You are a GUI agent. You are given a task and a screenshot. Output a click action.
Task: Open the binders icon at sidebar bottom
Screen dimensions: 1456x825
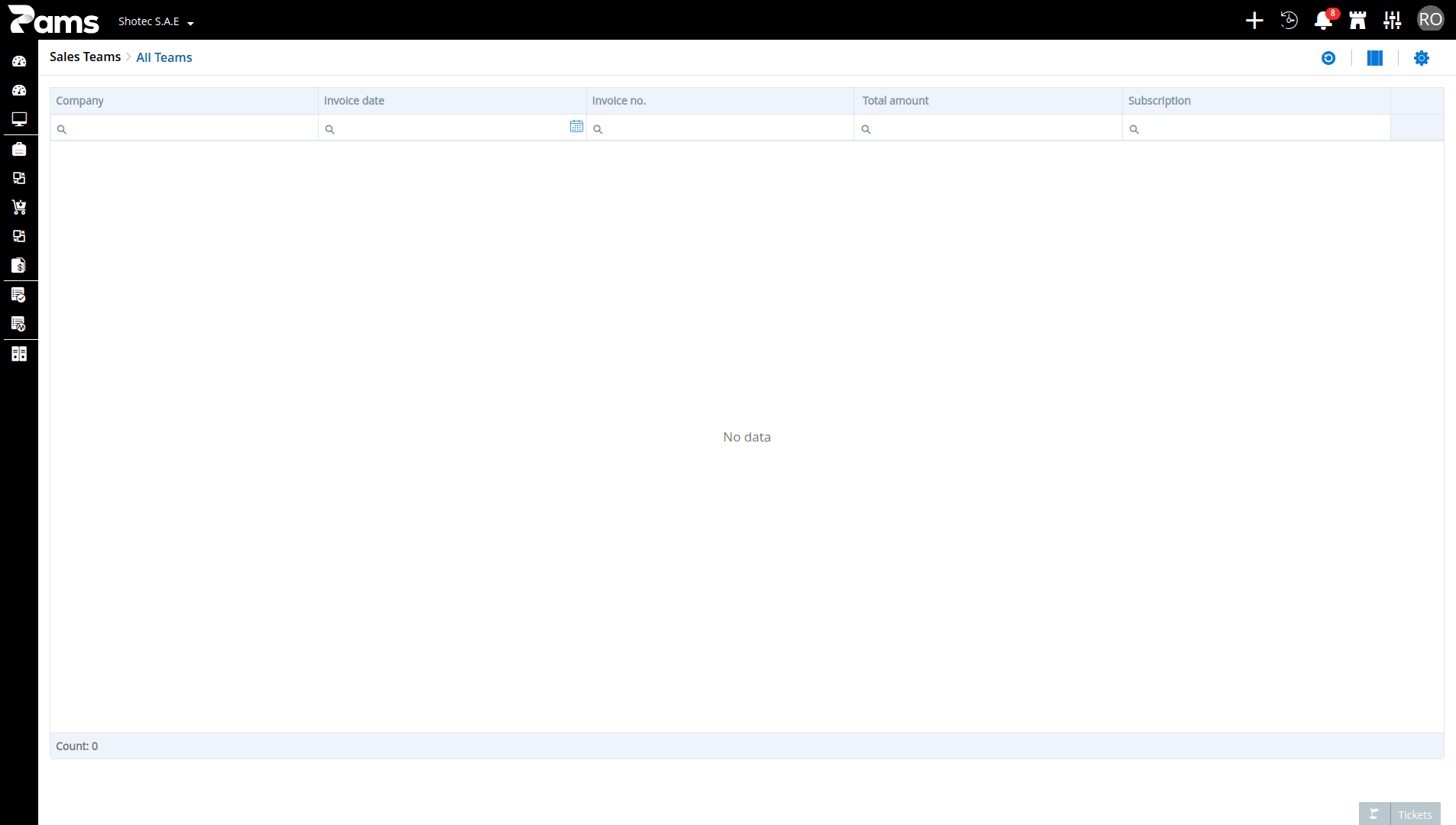coord(19,354)
